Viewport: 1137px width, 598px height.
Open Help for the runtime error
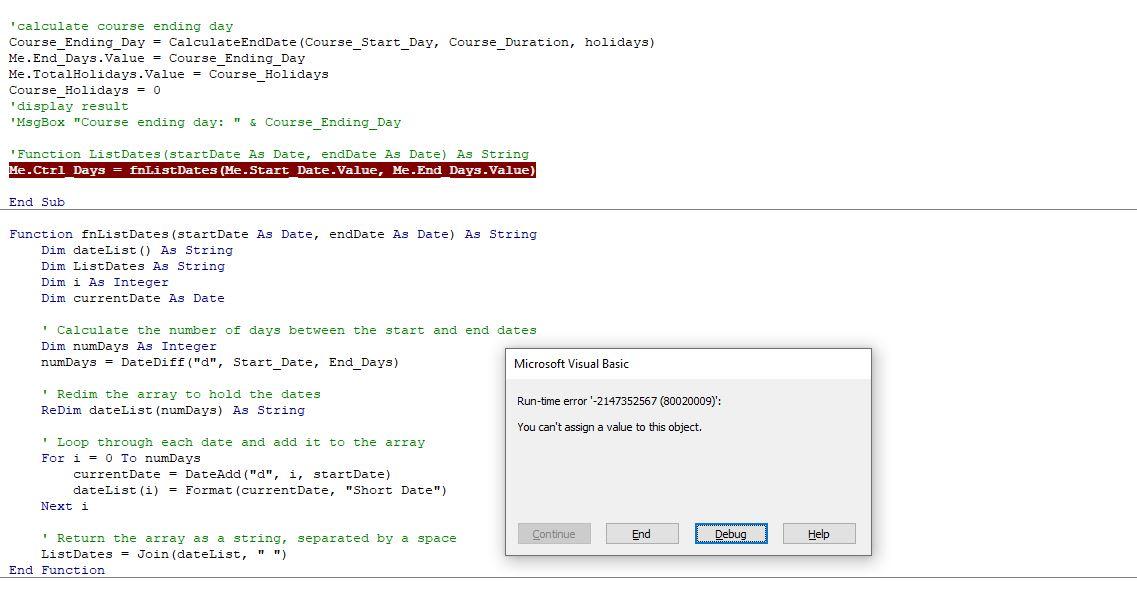click(x=819, y=534)
